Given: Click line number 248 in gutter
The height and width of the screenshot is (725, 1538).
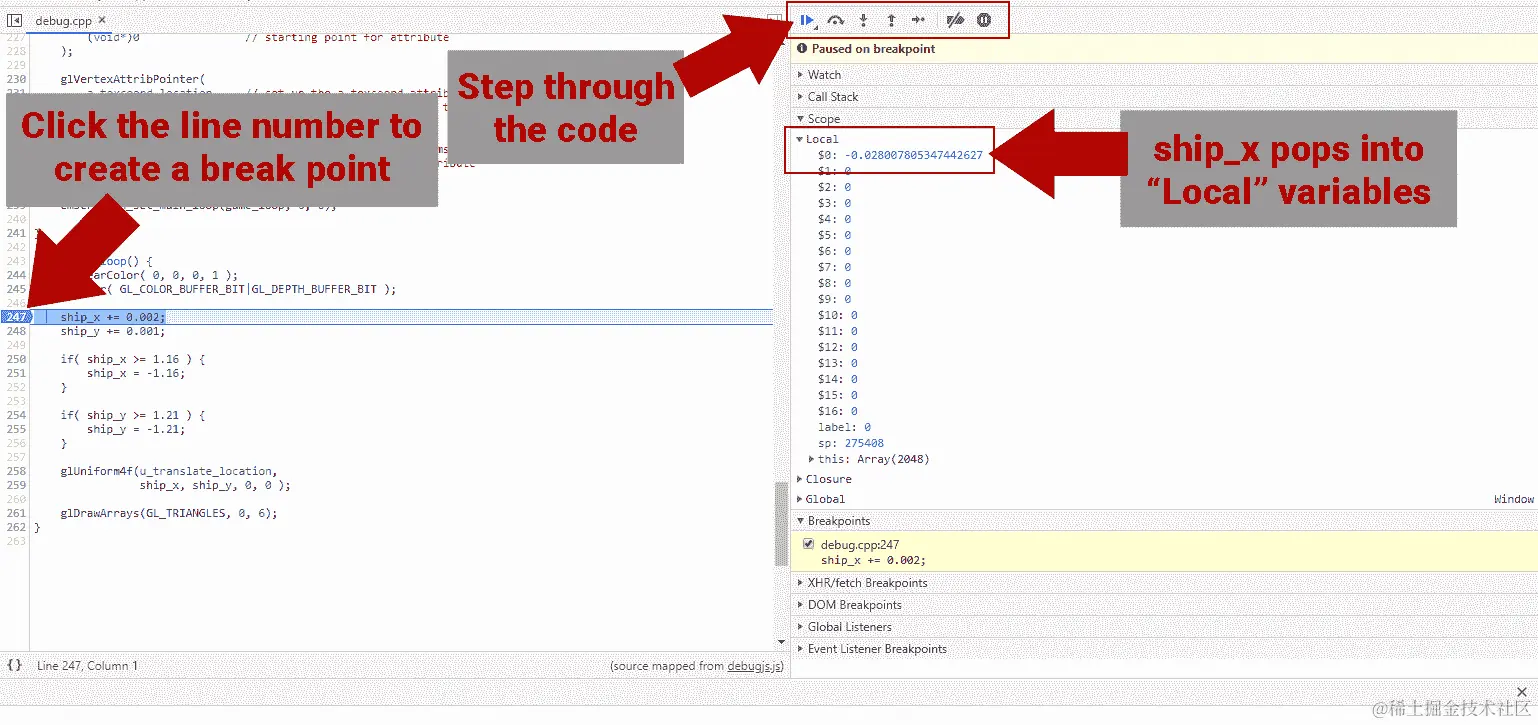Looking at the screenshot, I should pos(15,331).
